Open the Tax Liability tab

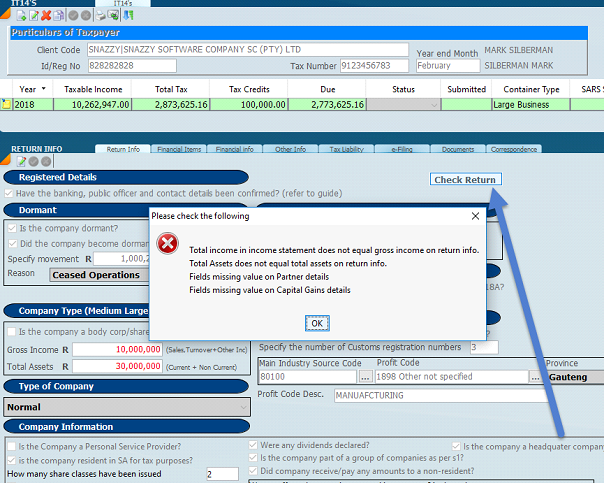pyautogui.click(x=346, y=149)
